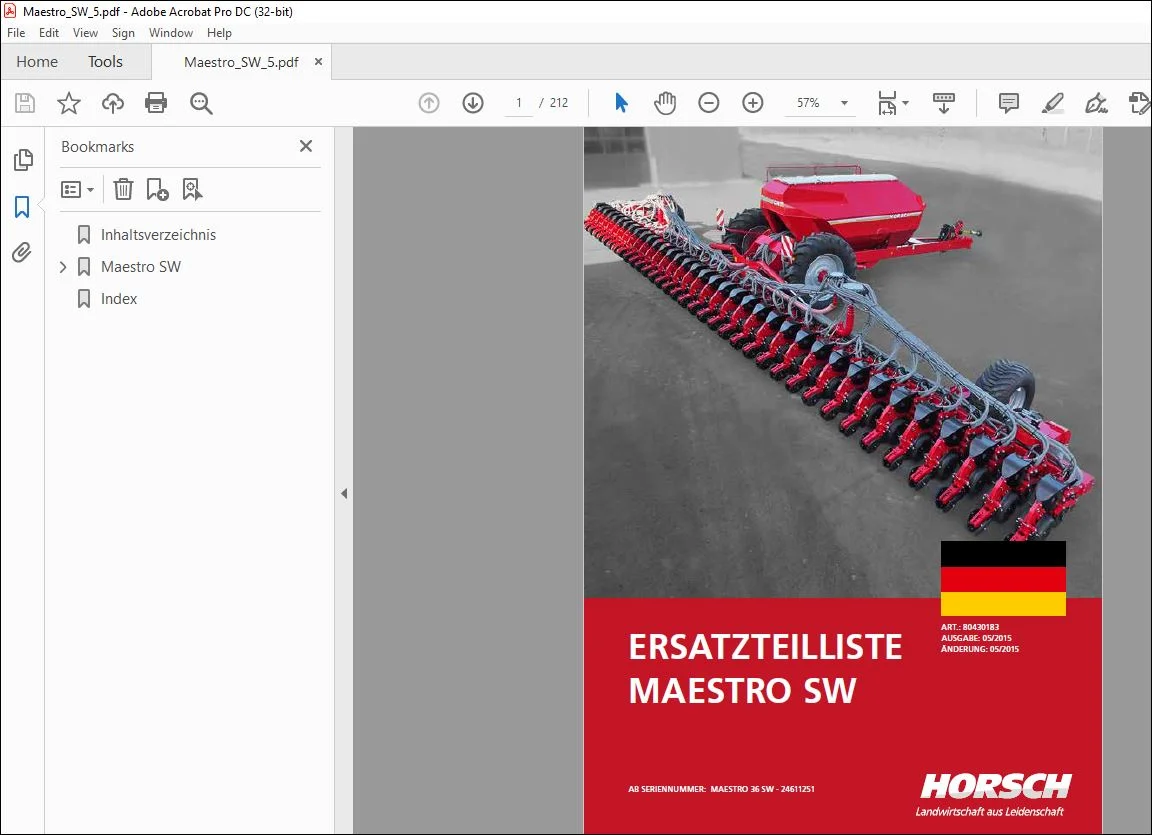Click the ERSATZTEILLISTE title on the page

(x=765, y=647)
